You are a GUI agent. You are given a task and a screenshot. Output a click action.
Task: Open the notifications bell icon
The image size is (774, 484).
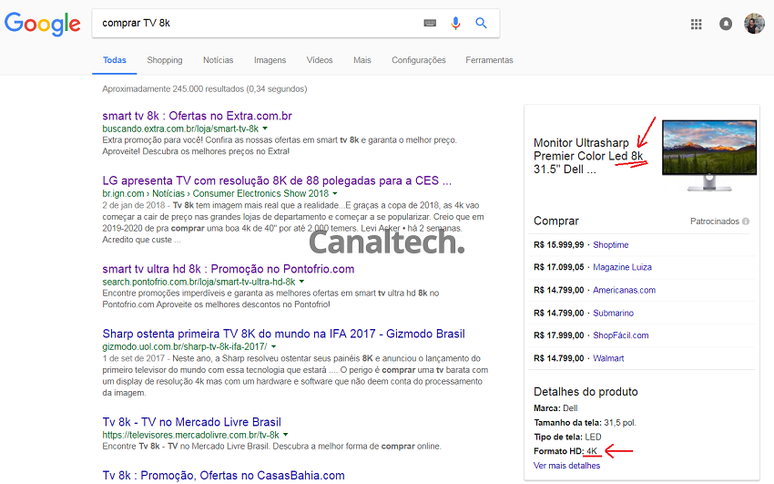(726, 24)
